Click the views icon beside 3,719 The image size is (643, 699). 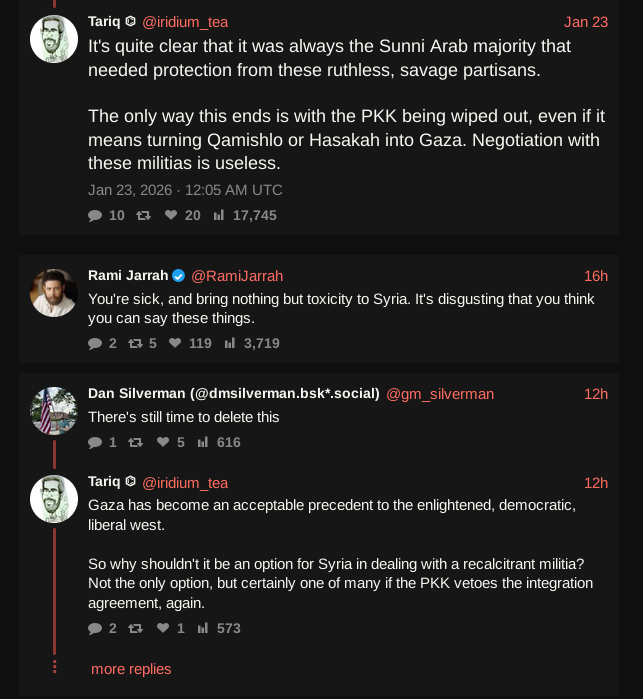click(229, 343)
